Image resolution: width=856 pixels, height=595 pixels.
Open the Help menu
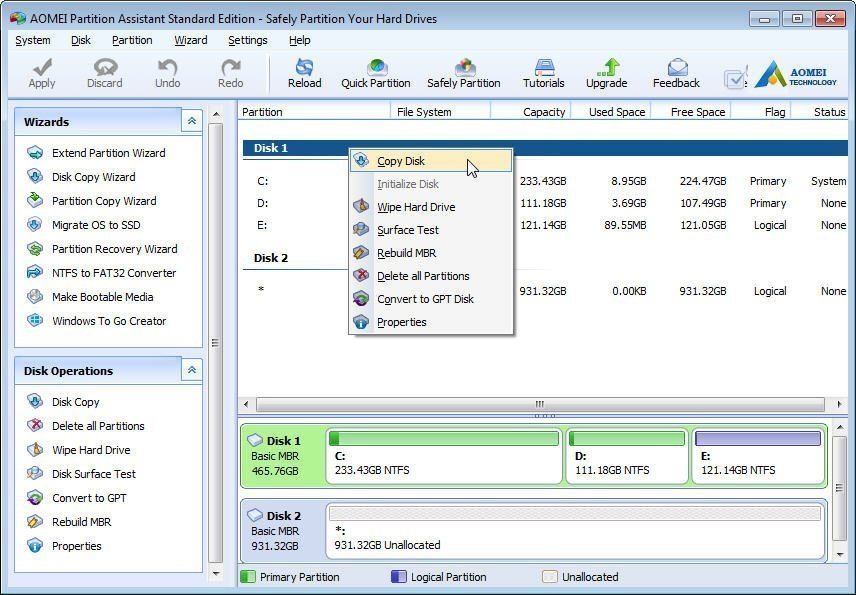(x=300, y=40)
